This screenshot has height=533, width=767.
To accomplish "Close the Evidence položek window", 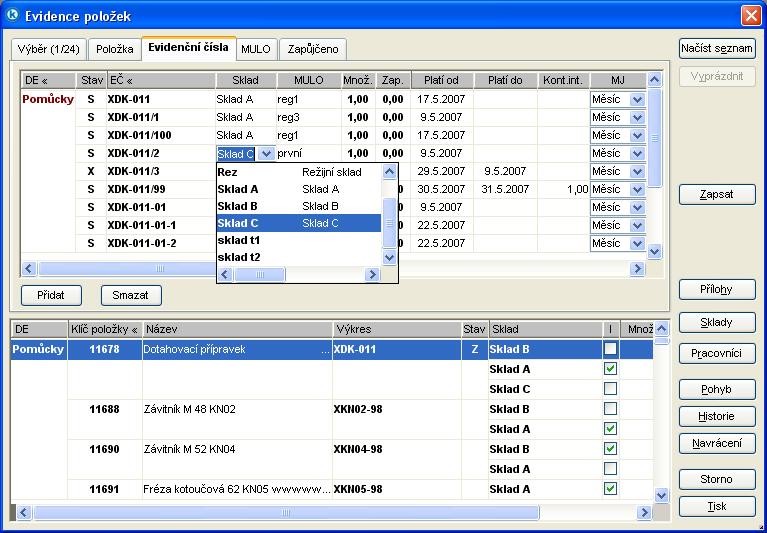I will click(751, 16).
